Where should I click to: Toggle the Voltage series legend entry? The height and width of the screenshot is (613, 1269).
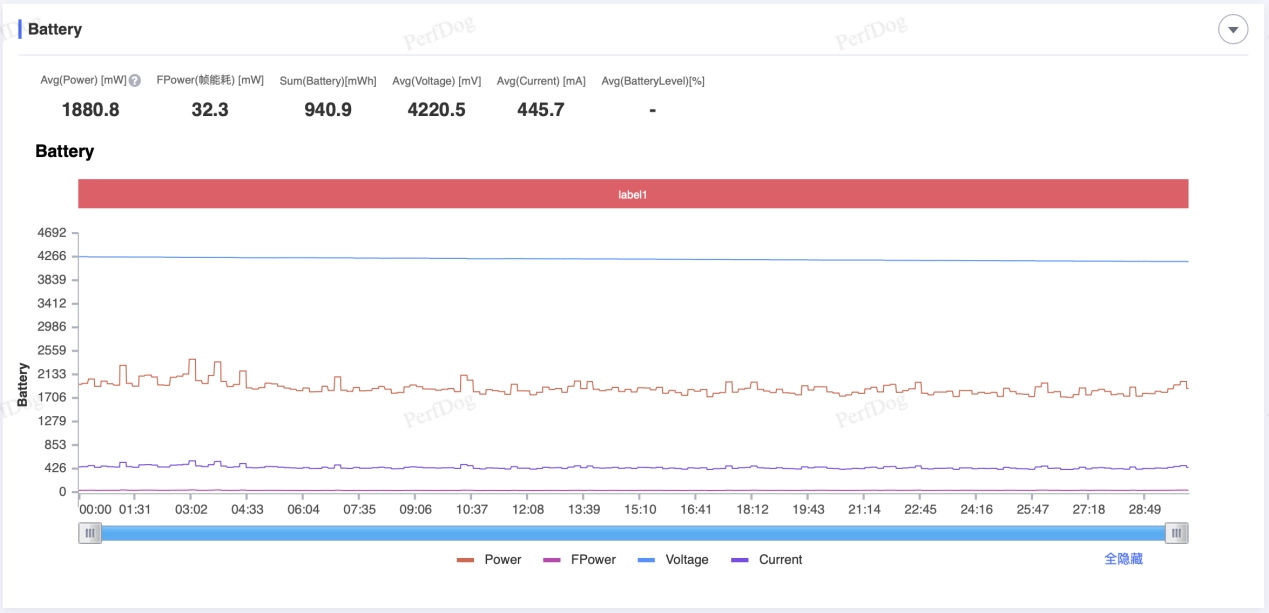point(673,560)
